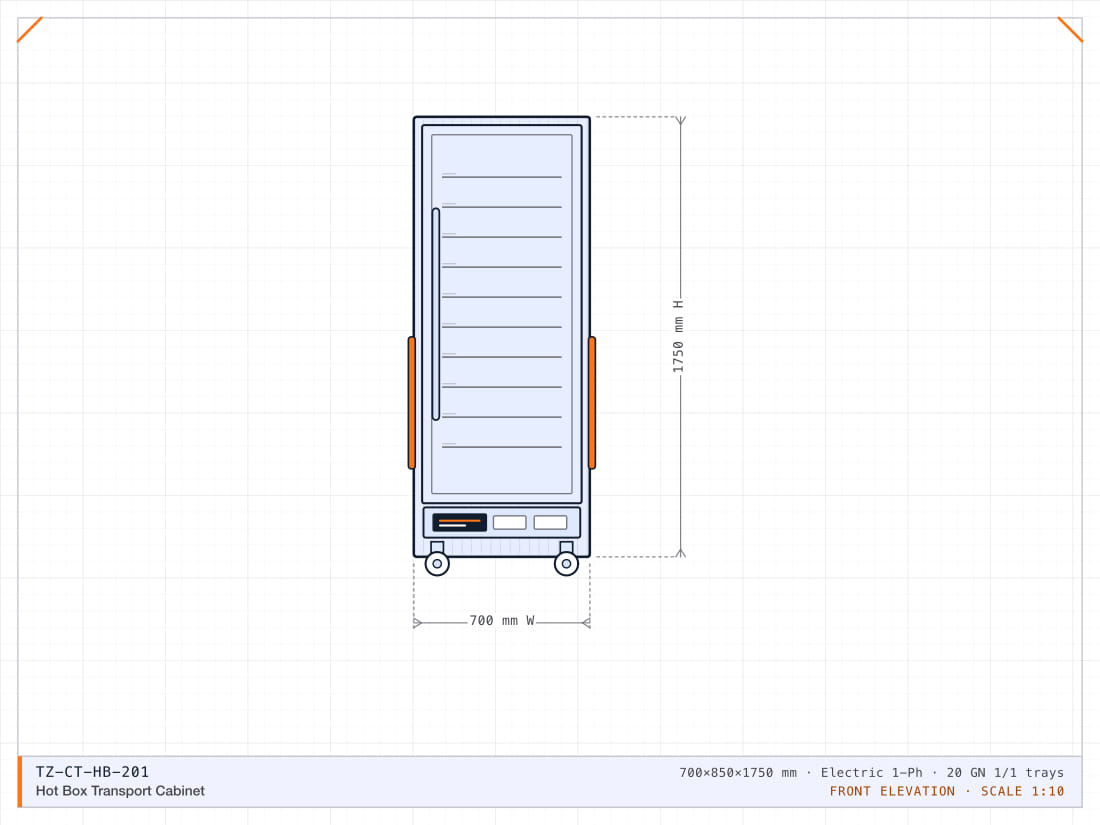This screenshot has height=825, width=1100.
Task: Click the white button beside the dark display
Action: coord(509,523)
